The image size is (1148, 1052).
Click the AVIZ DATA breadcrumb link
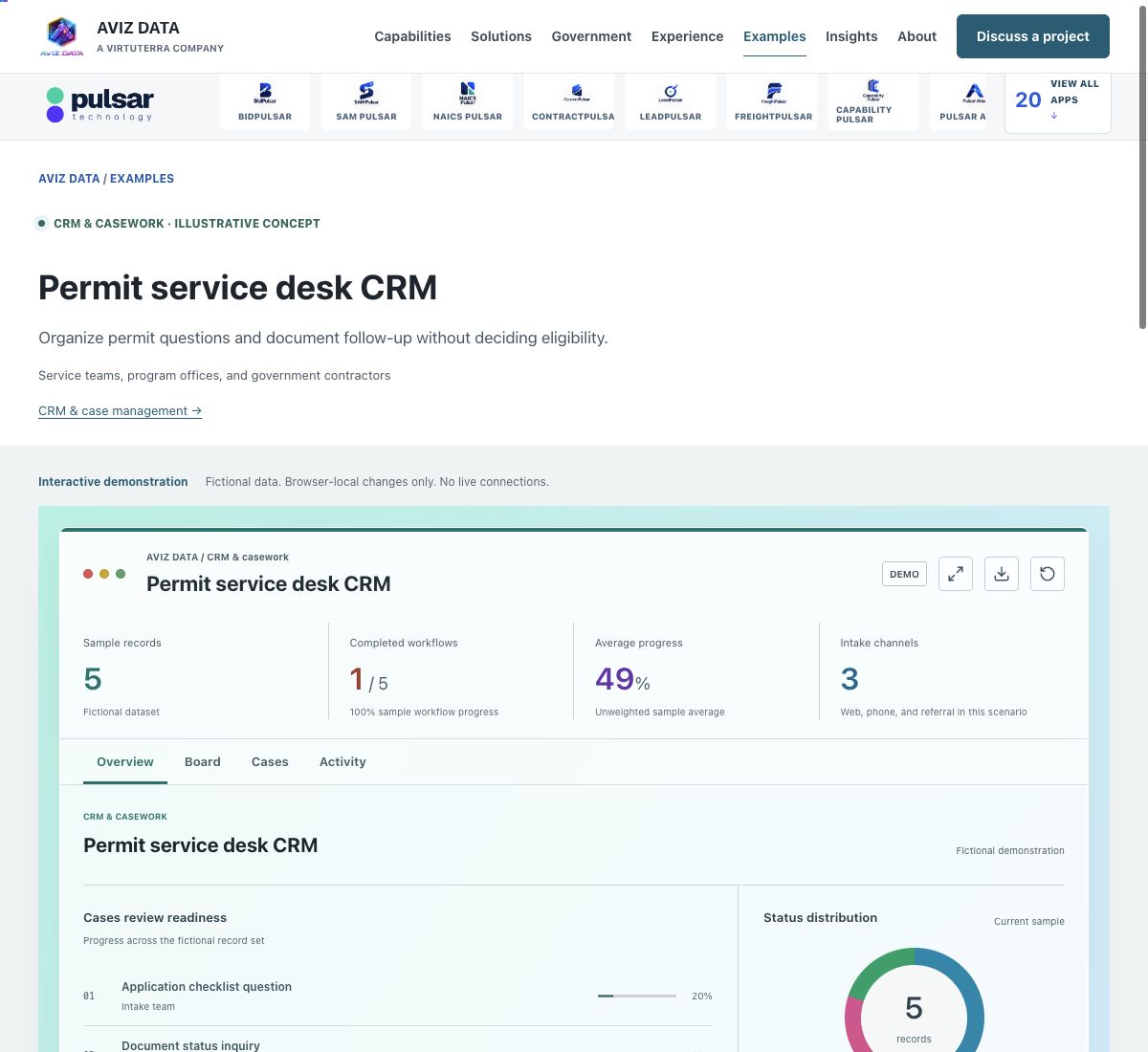(69, 178)
